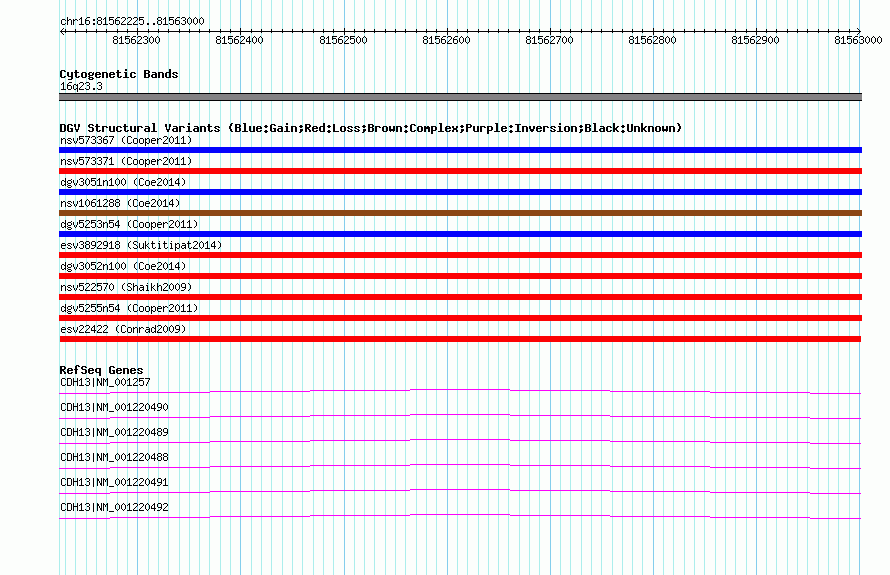Select the magenta intron line under CDH13|NM_001220489

[460, 439]
